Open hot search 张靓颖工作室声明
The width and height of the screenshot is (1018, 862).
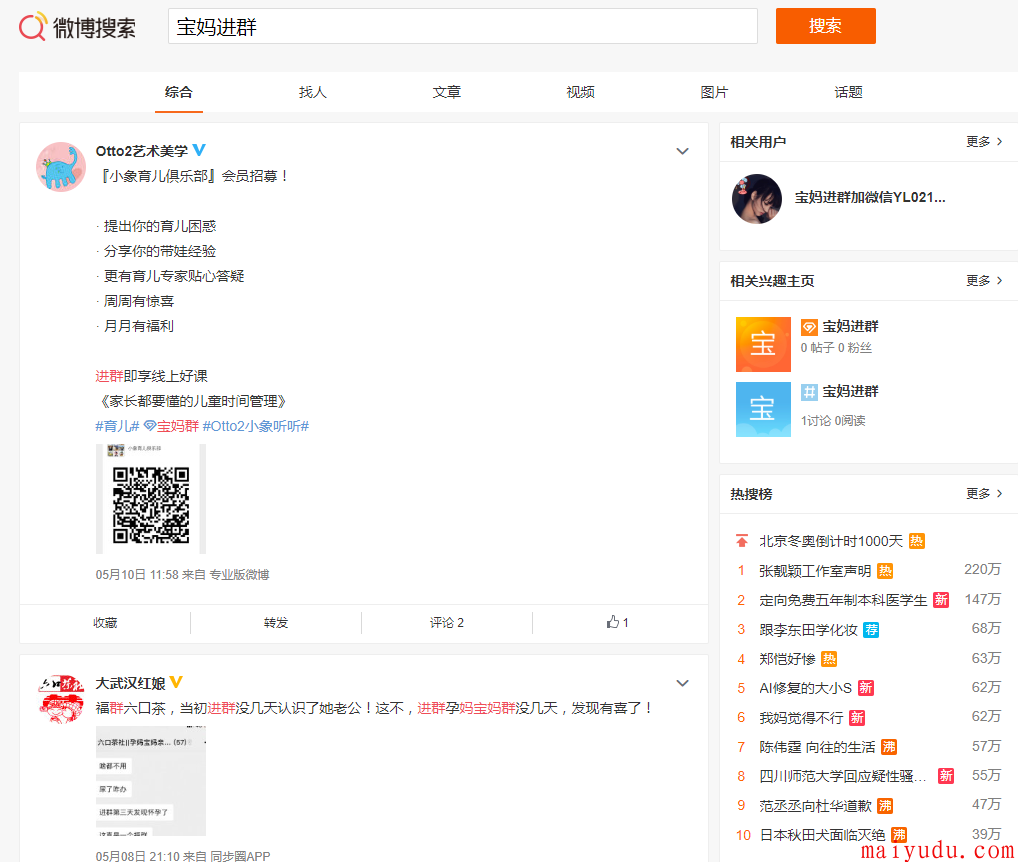(x=815, y=571)
